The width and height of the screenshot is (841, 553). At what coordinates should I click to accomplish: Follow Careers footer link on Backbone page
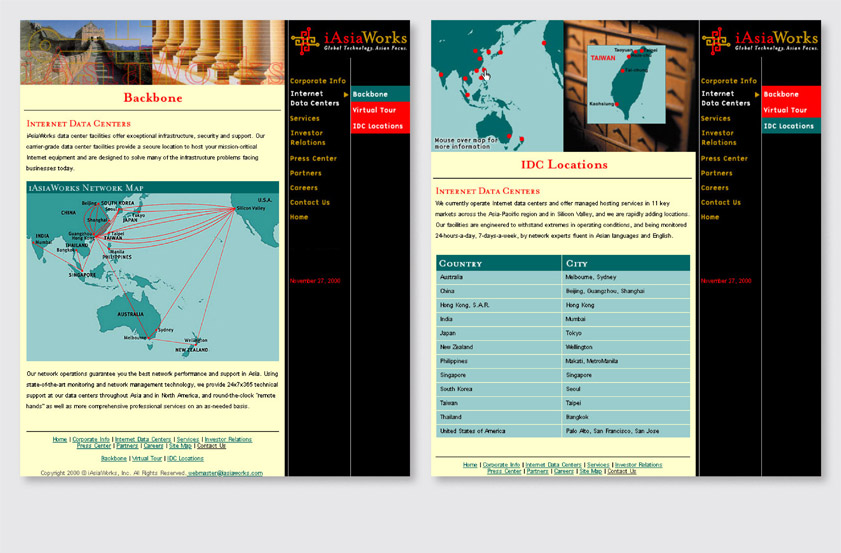[x=153, y=446]
